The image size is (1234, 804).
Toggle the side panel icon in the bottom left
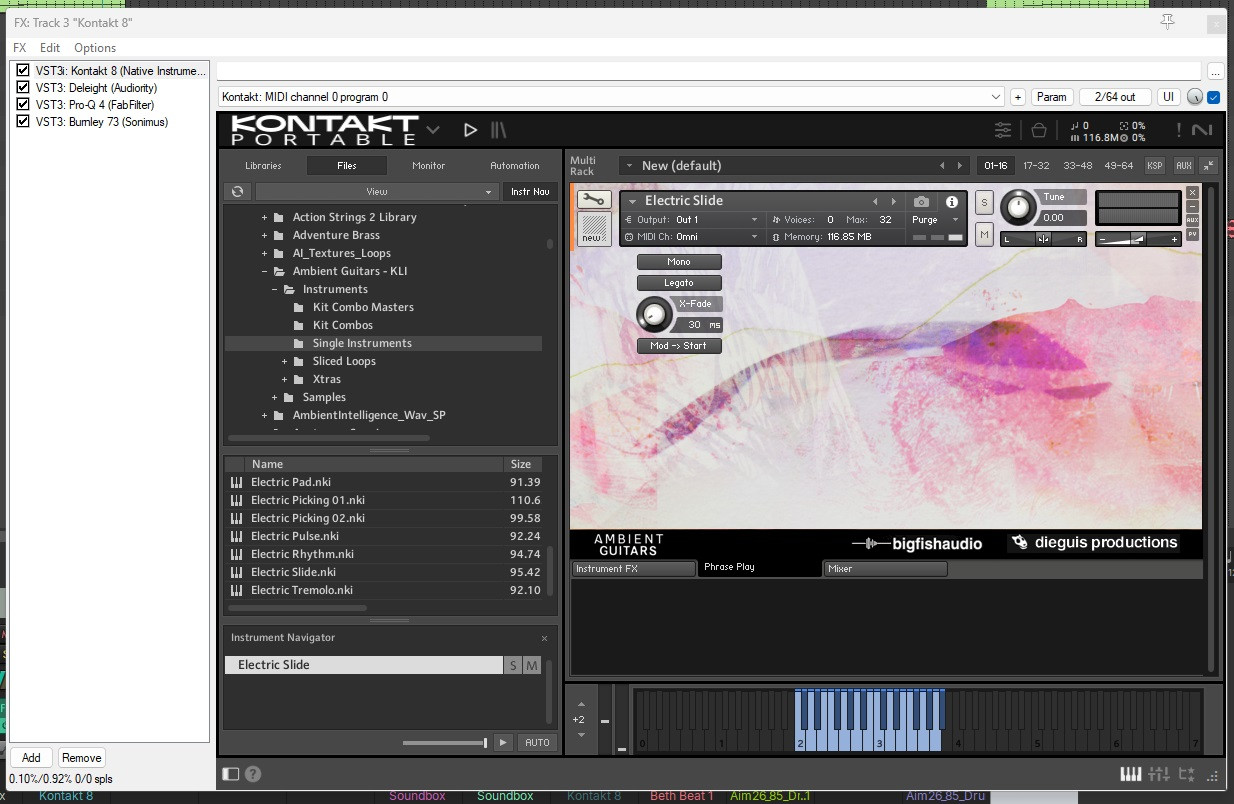click(231, 774)
